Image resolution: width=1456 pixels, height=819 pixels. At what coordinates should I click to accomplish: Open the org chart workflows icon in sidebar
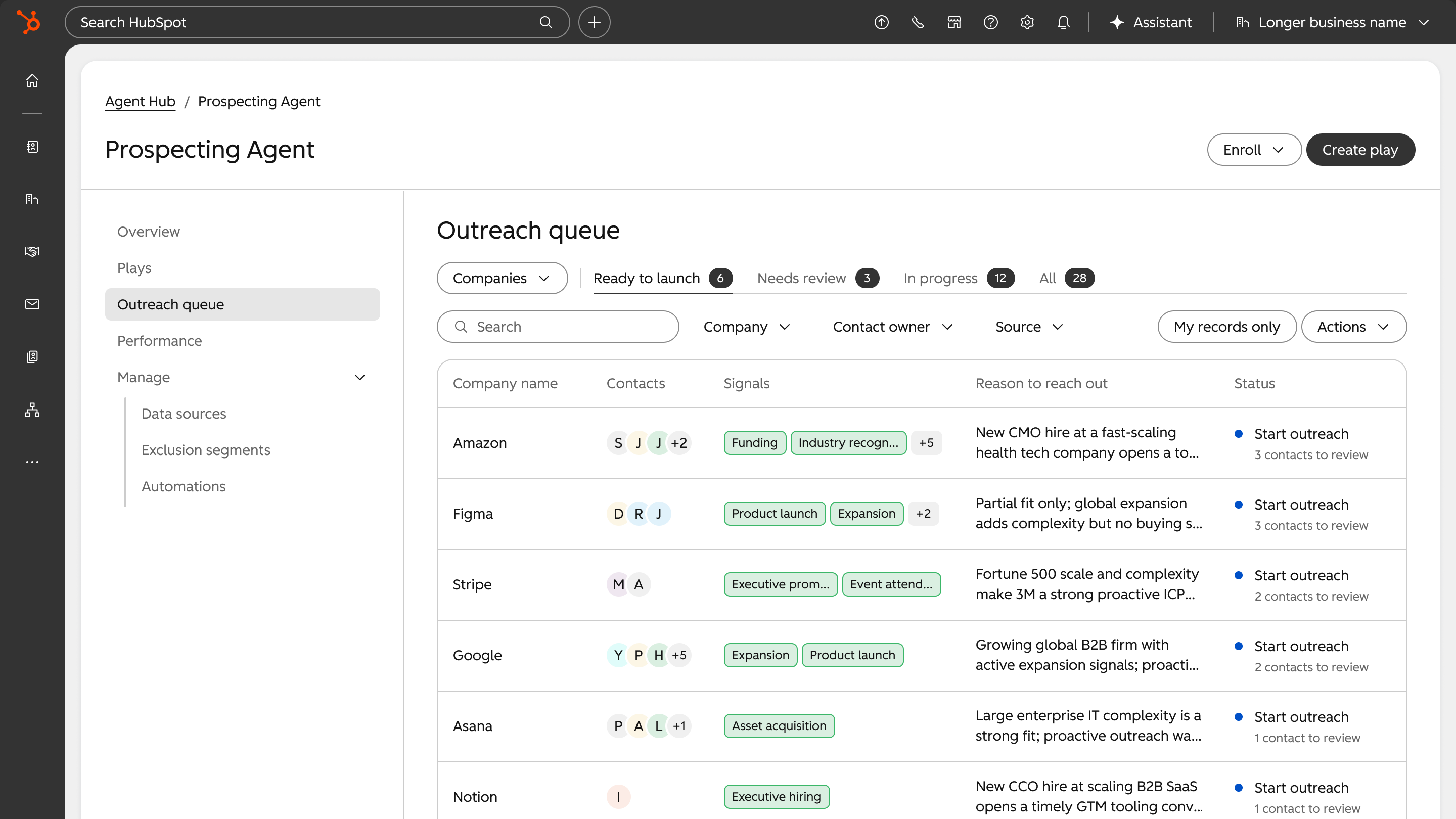pyautogui.click(x=32, y=409)
